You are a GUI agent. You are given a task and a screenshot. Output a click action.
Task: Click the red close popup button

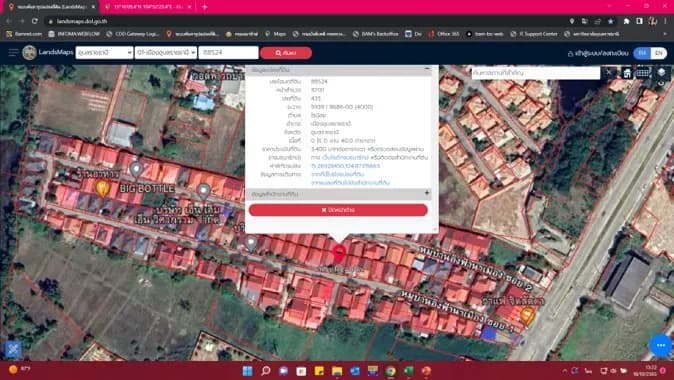coord(338,210)
